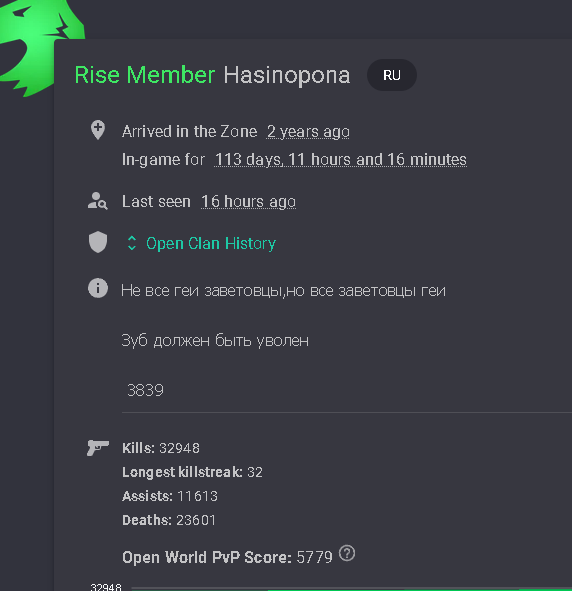Viewport: 572px width, 591px height.
Task: Click the location pin arrival icon
Action: click(x=98, y=130)
